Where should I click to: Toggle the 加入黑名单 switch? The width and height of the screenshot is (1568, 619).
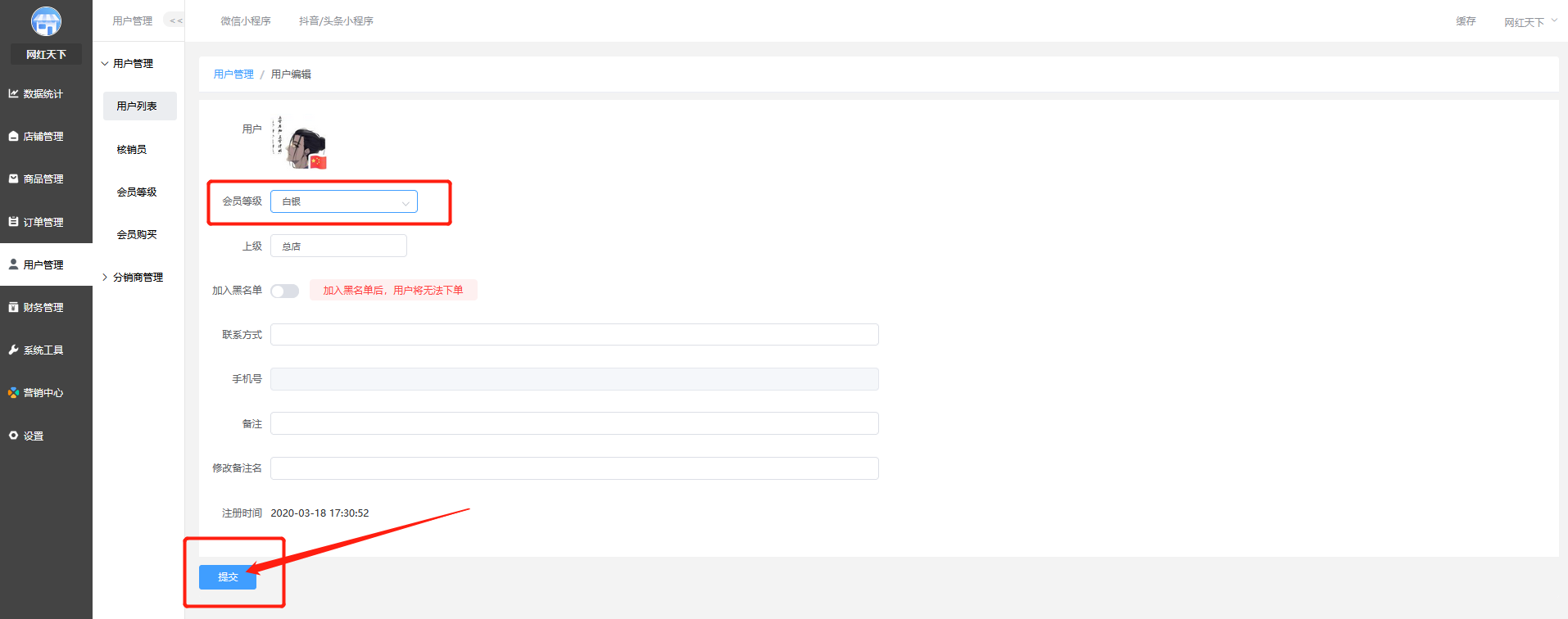pos(284,291)
